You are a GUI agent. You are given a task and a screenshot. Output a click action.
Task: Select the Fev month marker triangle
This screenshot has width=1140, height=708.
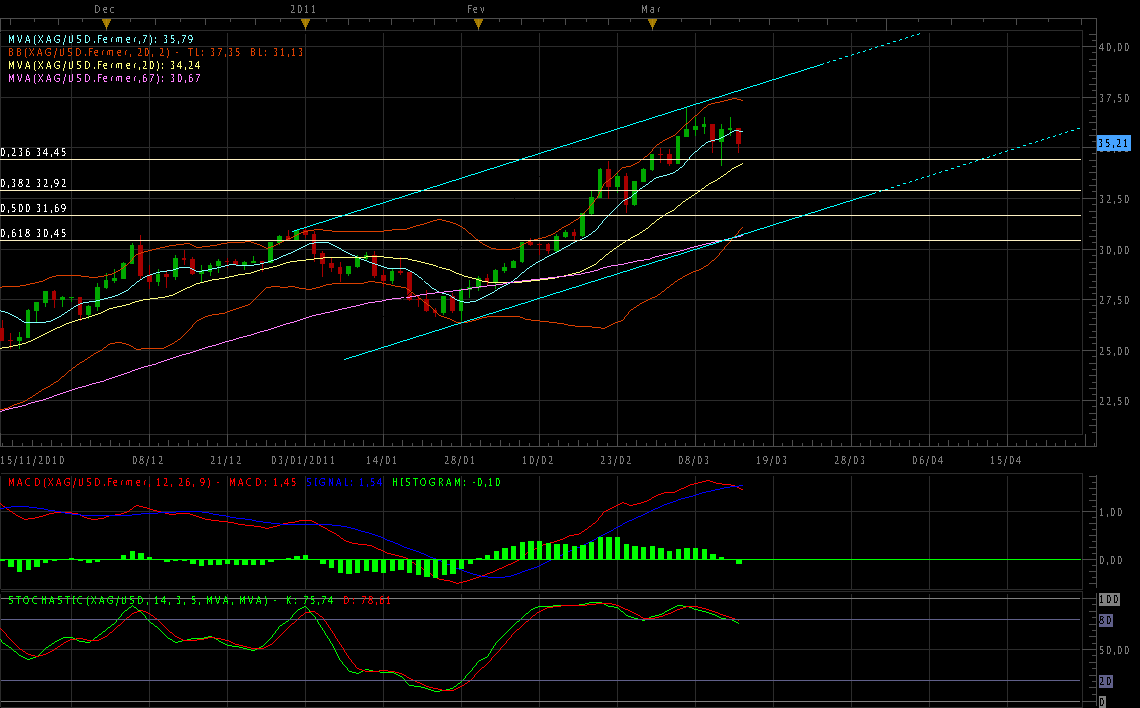coord(478,23)
